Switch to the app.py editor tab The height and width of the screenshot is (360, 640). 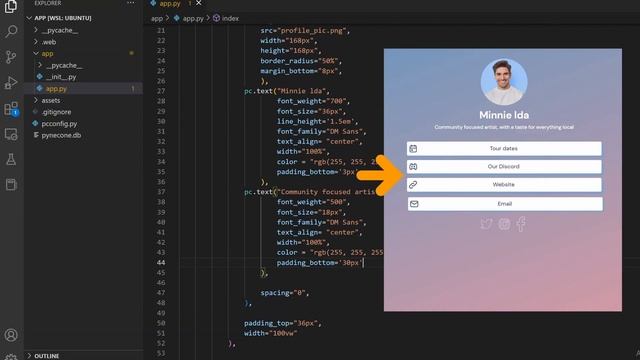[x=170, y=3]
